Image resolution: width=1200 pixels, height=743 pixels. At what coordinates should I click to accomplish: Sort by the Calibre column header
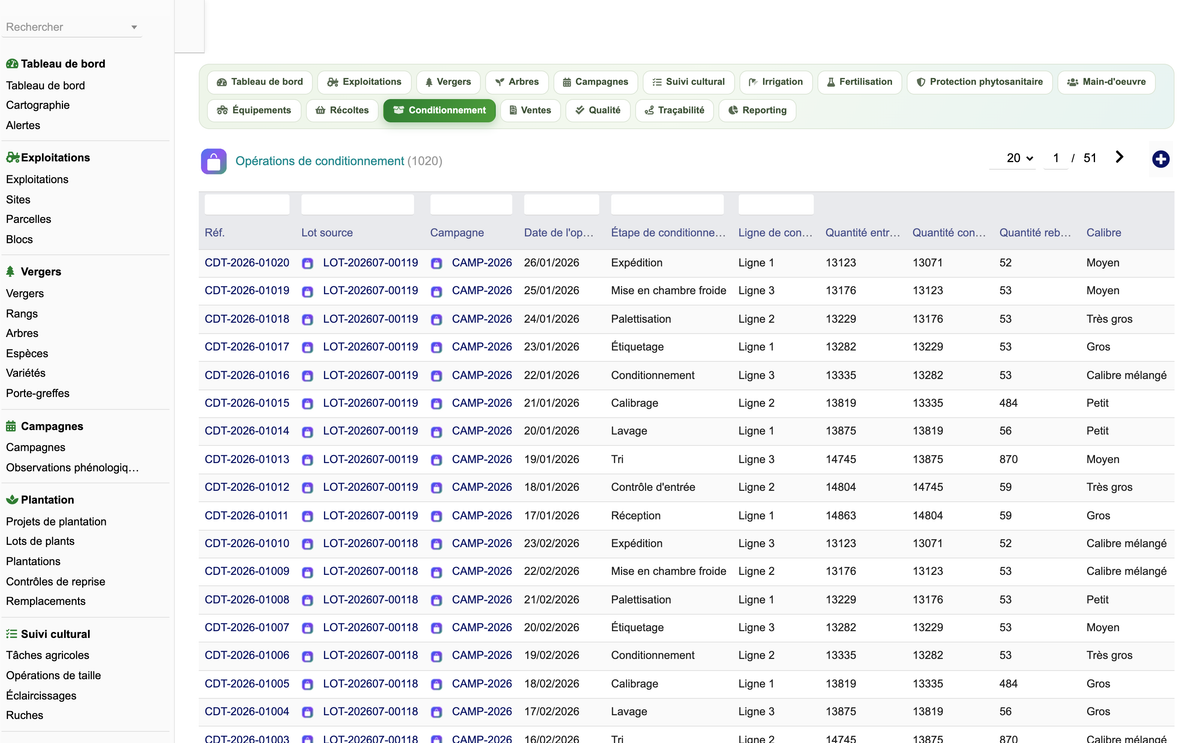(x=1104, y=232)
